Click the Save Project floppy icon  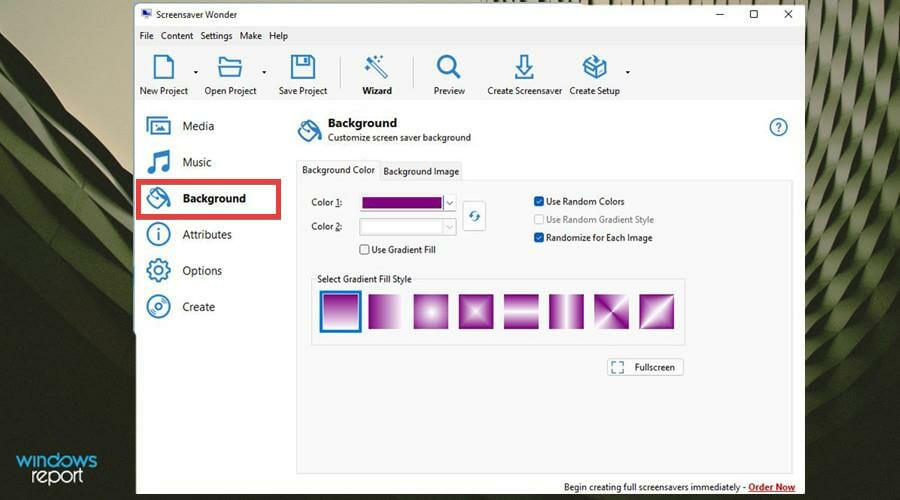[302, 67]
